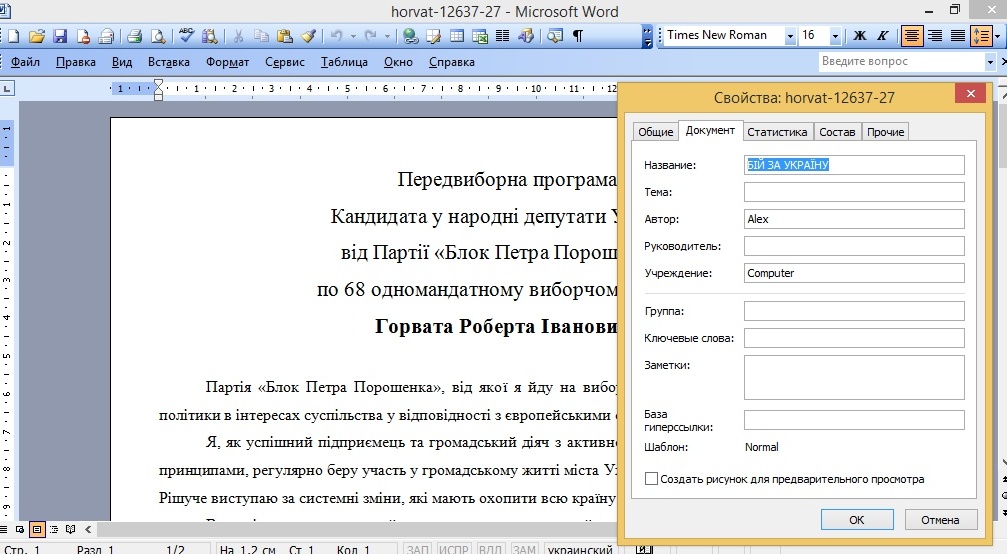Click the Заметки text area
Screen dimensions: 1007x554
pos(854,377)
